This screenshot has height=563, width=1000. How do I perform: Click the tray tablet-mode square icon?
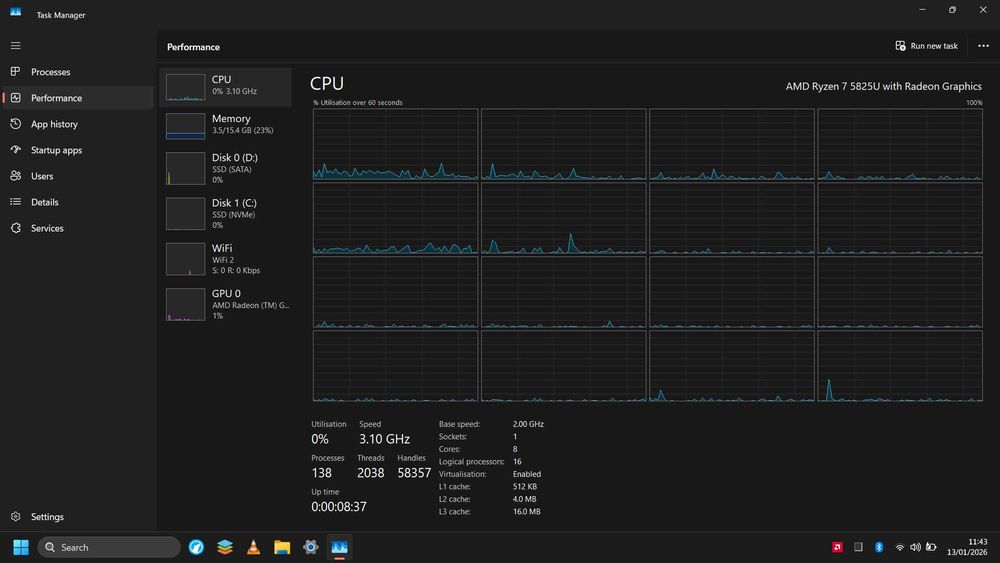pyautogui.click(x=858, y=547)
